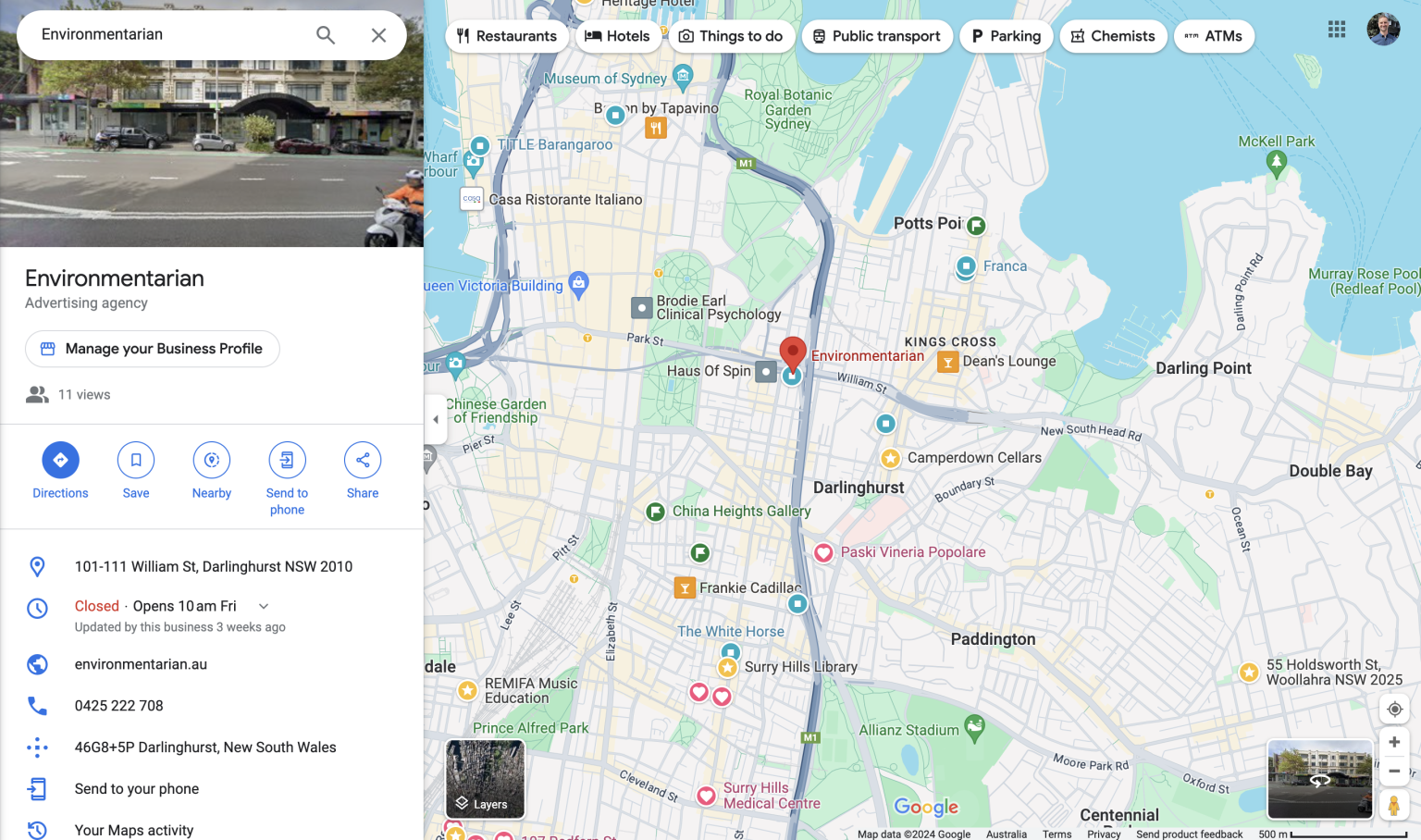1421x840 pixels.
Task: Click the search magnifier icon
Action: pos(325,33)
